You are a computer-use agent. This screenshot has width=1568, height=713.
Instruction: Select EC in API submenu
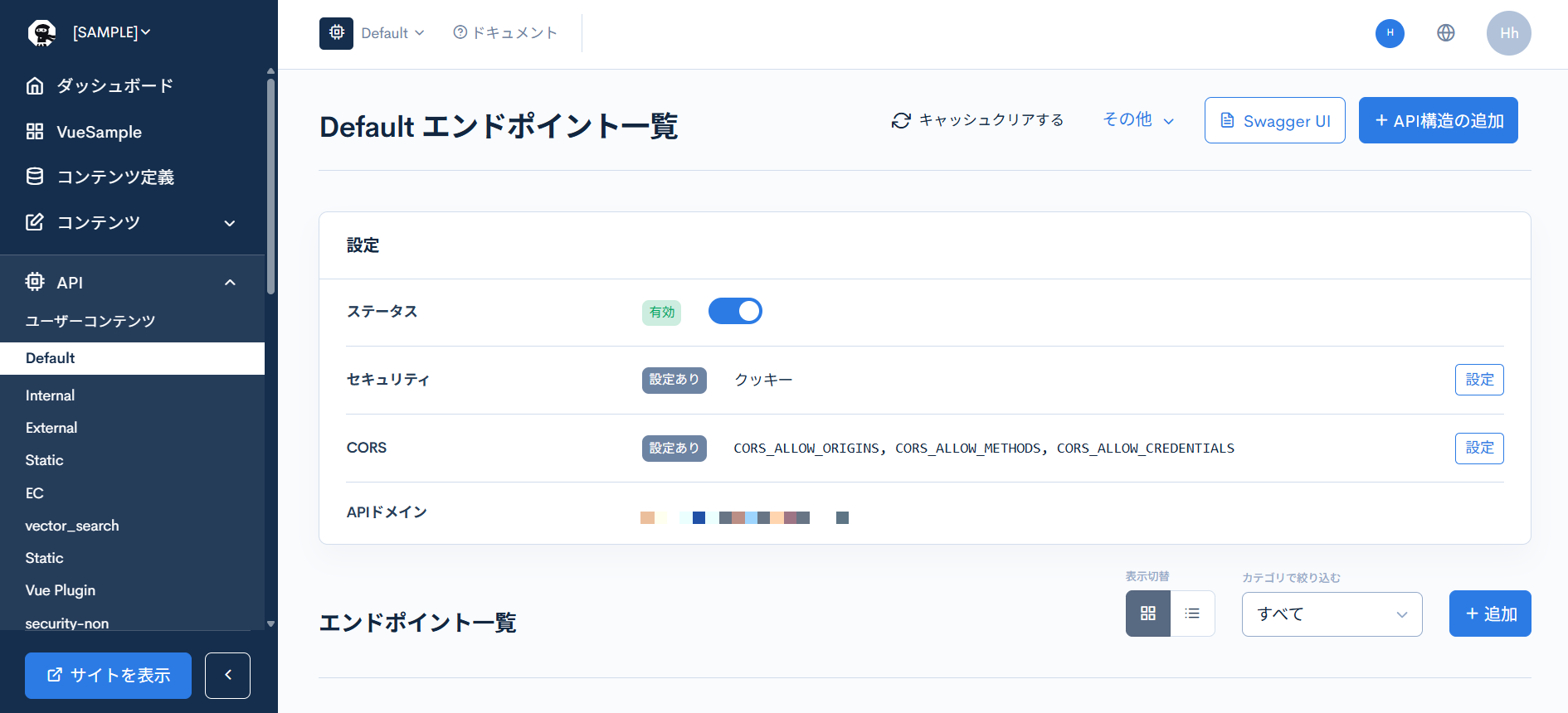click(x=34, y=493)
